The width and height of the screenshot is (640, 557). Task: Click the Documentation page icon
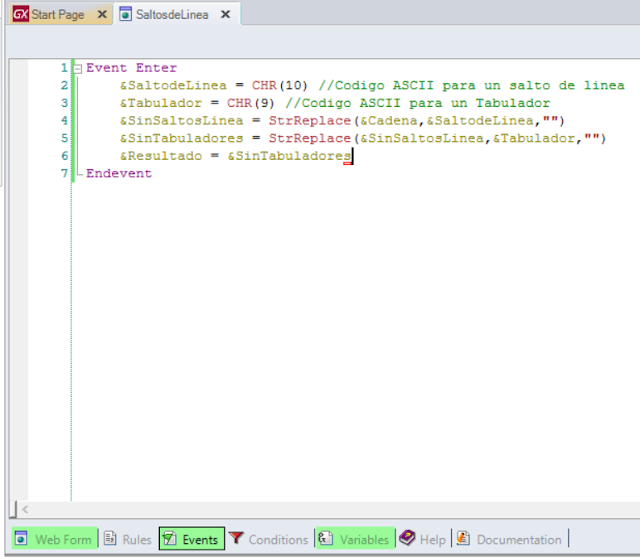[x=463, y=539]
